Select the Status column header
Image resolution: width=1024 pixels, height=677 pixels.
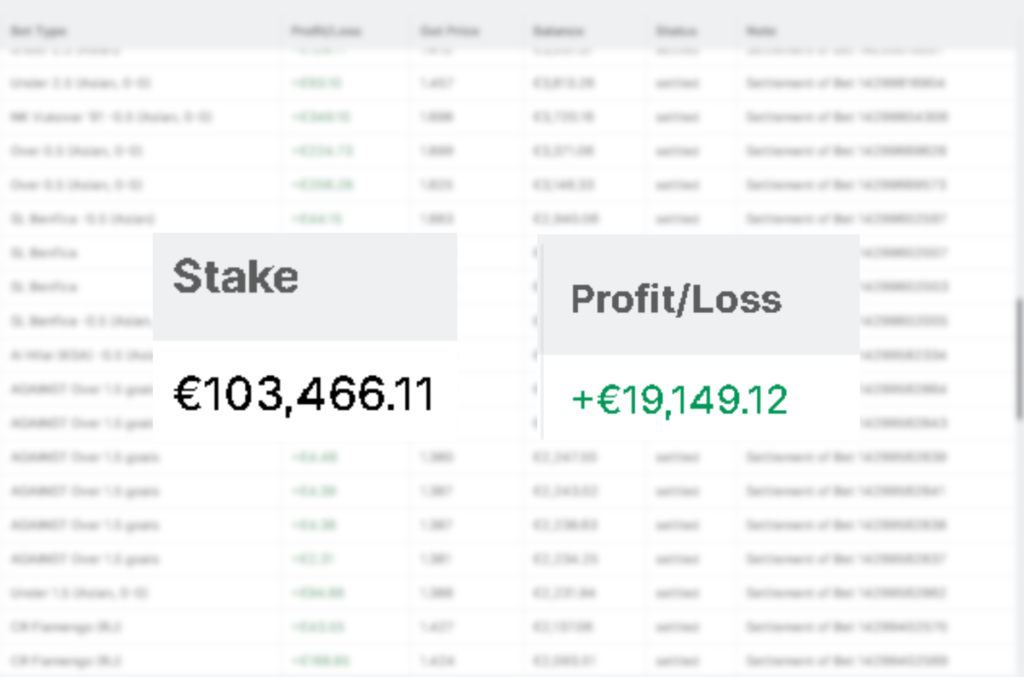677,31
